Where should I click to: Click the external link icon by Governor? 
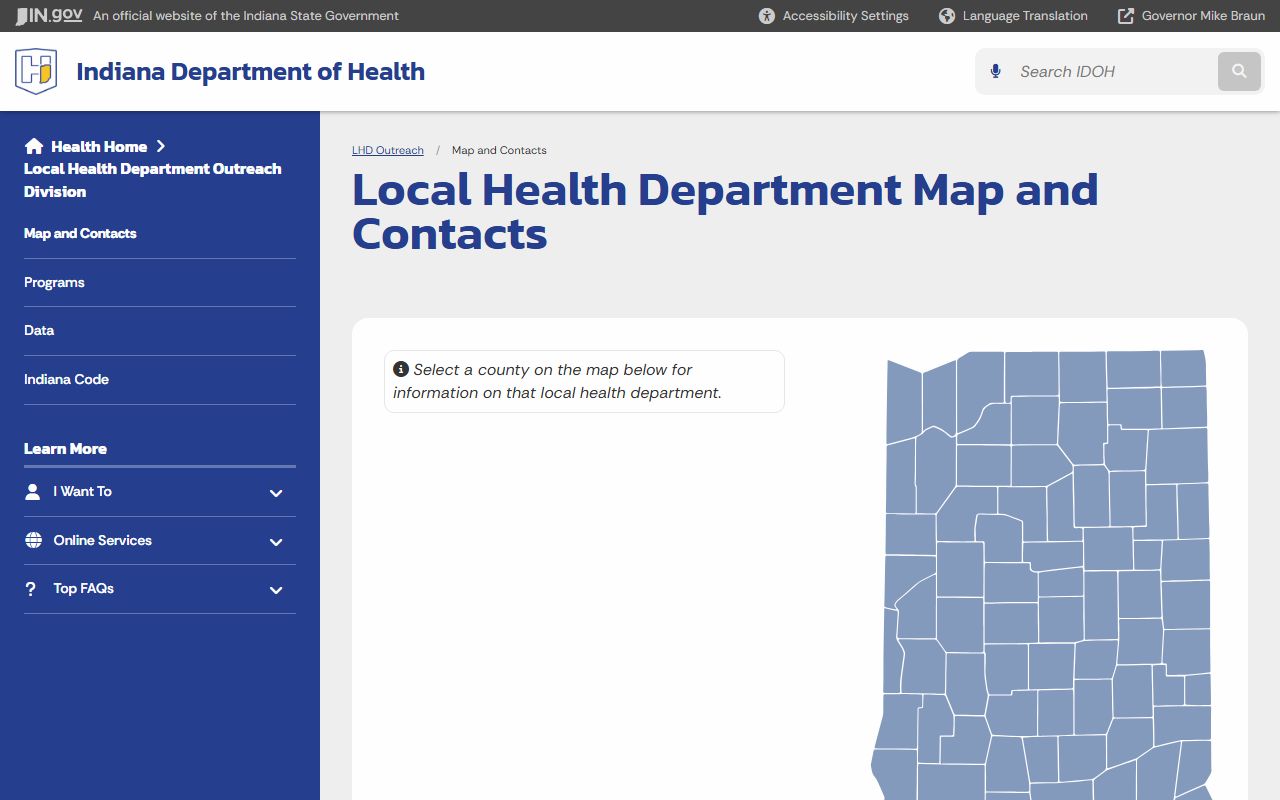(1126, 16)
